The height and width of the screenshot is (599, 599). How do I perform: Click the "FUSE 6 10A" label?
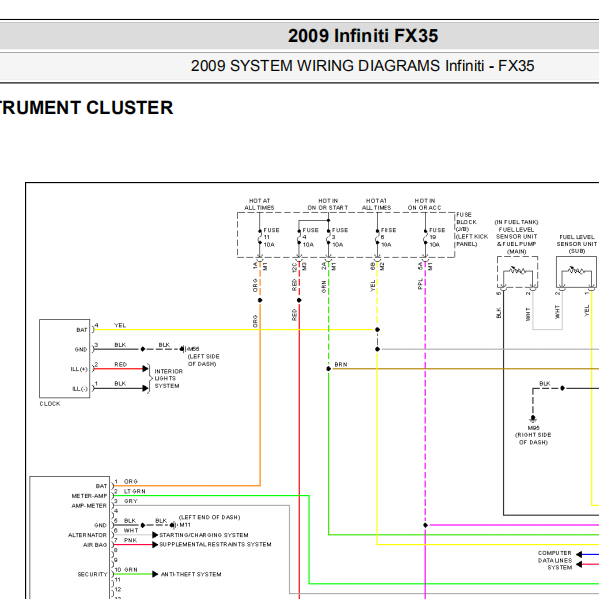tap(388, 237)
